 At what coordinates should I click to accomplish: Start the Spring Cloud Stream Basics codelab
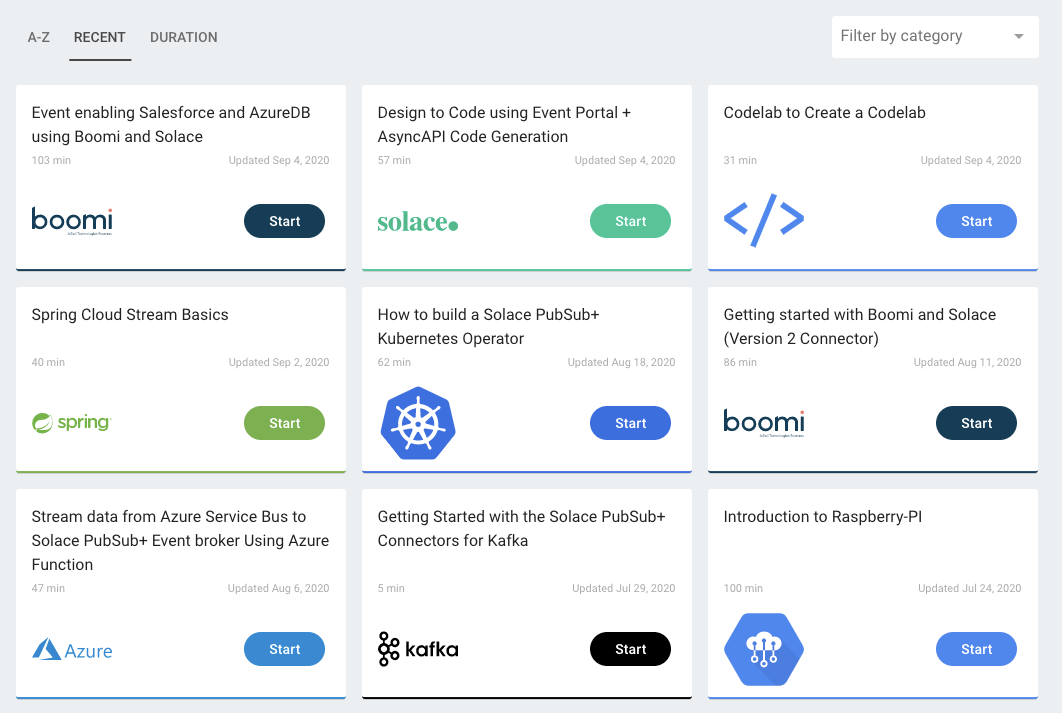284,422
